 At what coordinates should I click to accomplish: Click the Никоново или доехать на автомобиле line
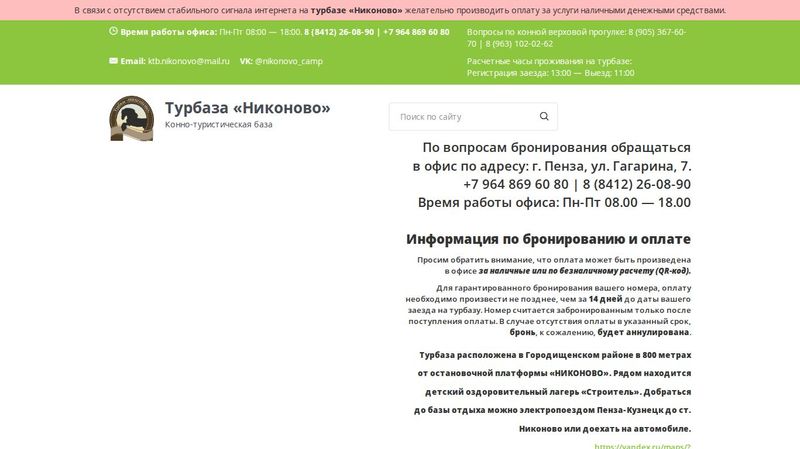[x=605, y=429]
